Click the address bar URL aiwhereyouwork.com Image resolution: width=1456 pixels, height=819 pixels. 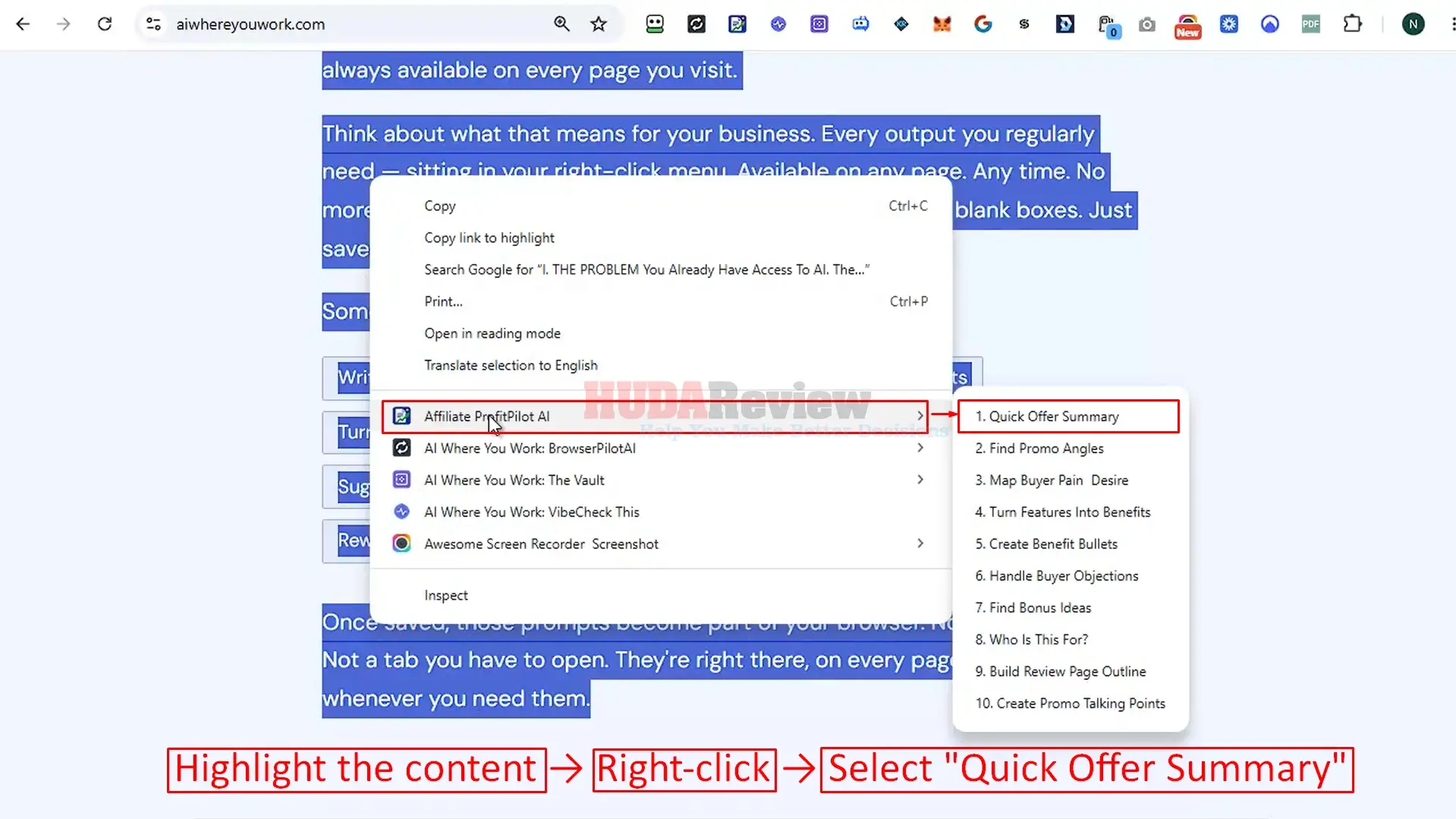coord(250,24)
